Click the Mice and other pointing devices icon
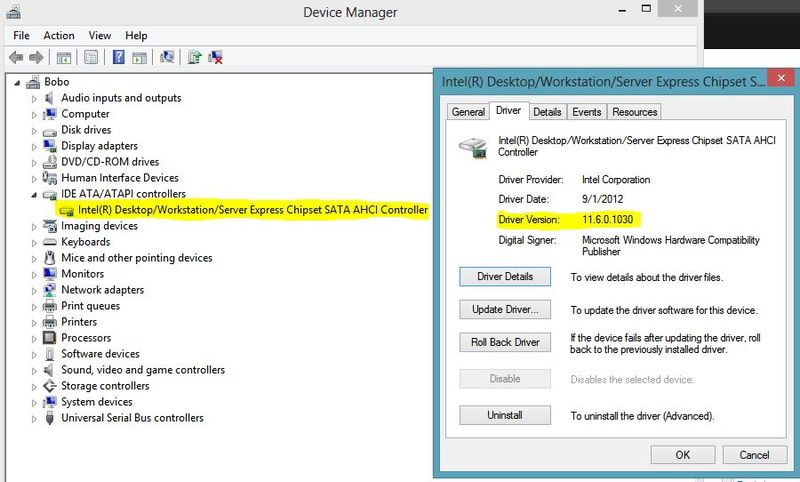The width and height of the screenshot is (800, 482). (x=49, y=258)
